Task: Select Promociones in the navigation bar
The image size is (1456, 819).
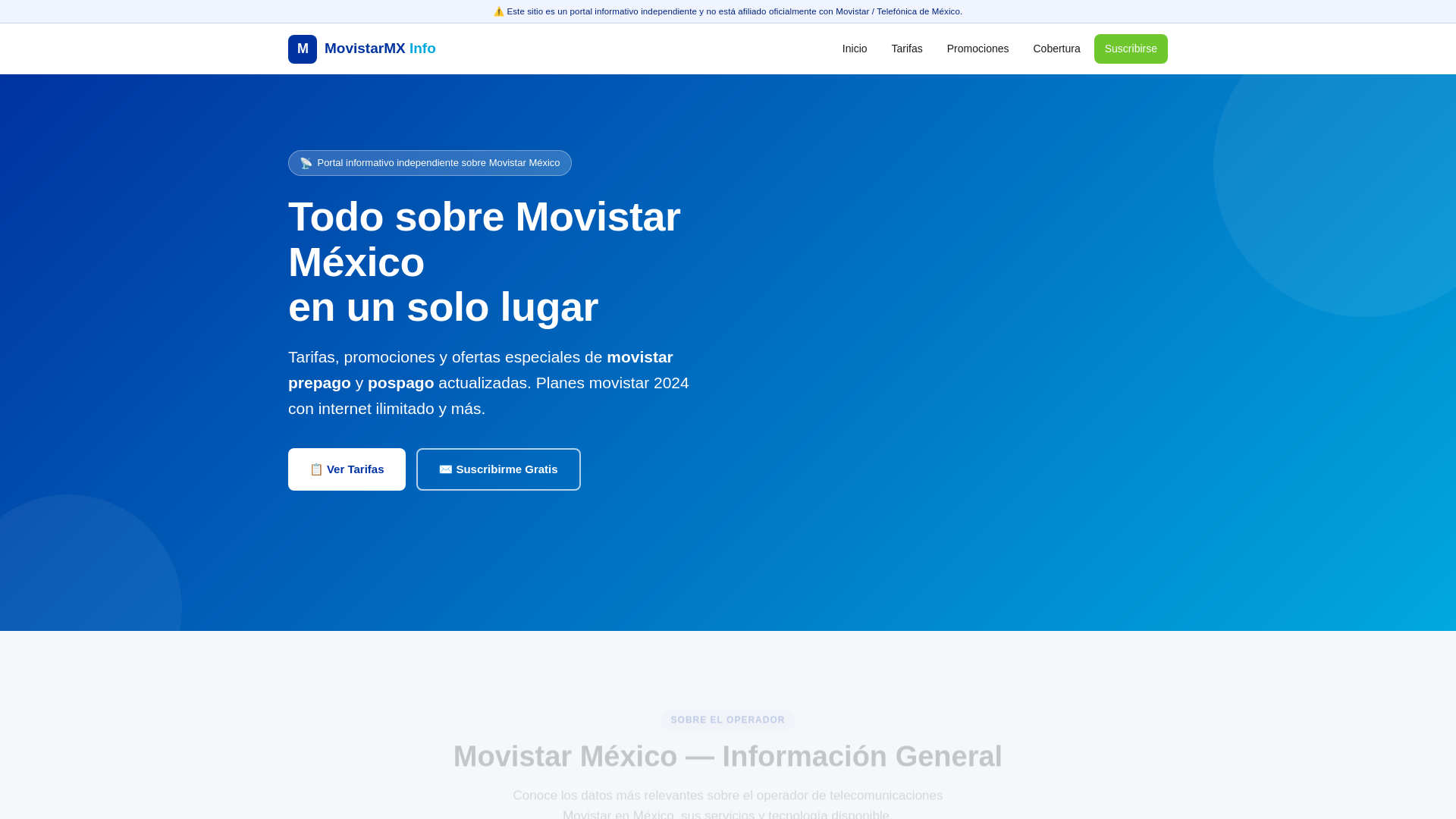Action: [x=977, y=49]
